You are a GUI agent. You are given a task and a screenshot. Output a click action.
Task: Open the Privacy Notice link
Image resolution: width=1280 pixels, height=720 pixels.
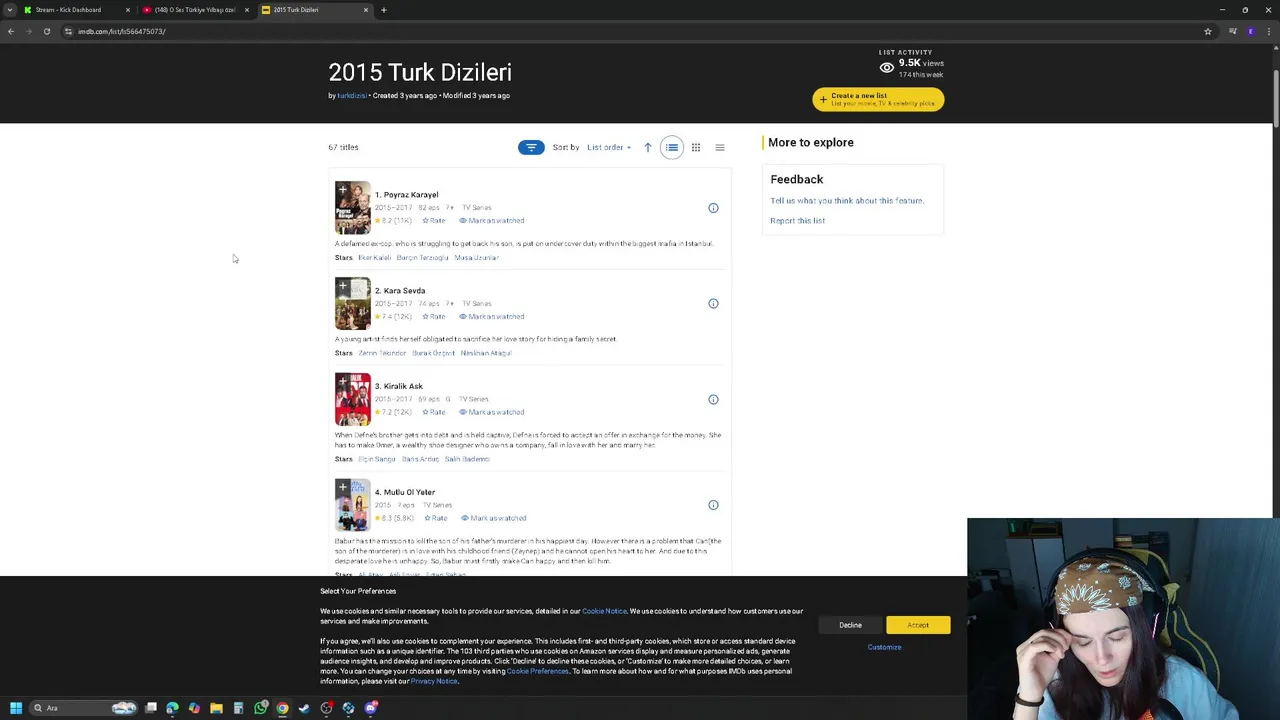coord(434,681)
